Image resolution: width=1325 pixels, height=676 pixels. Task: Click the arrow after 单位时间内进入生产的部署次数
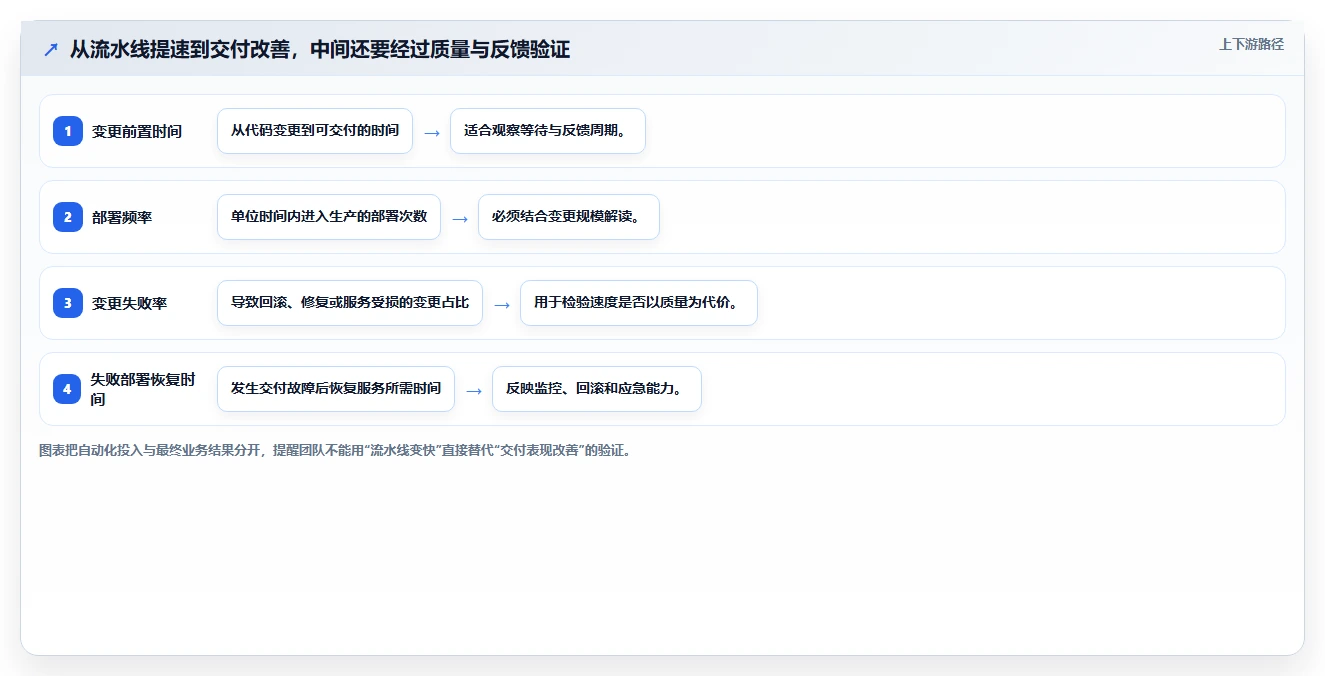tap(460, 218)
